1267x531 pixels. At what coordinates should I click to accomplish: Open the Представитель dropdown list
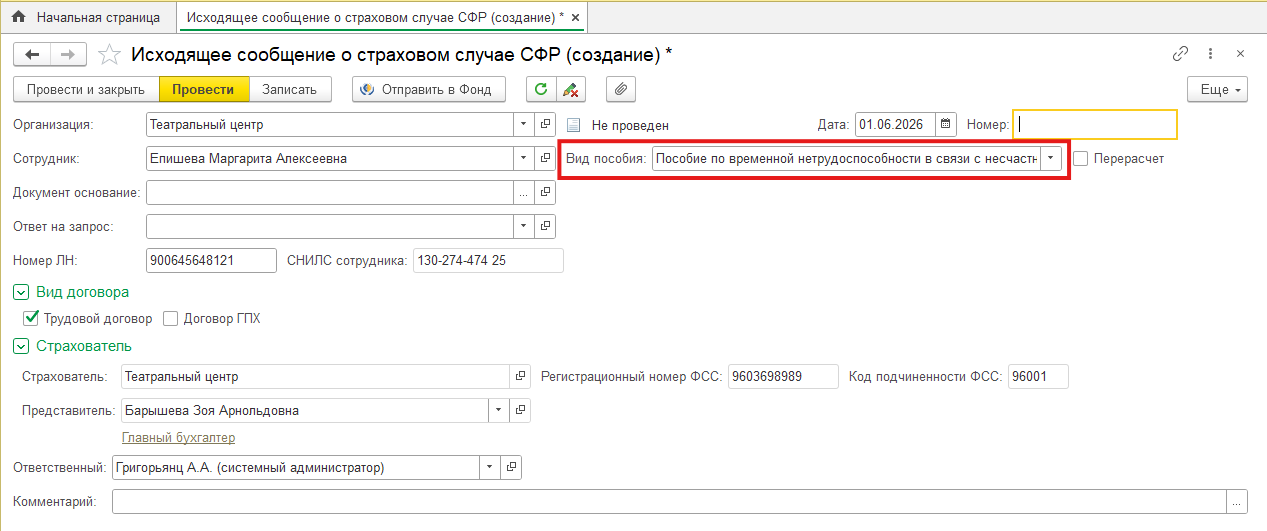(499, 410)
